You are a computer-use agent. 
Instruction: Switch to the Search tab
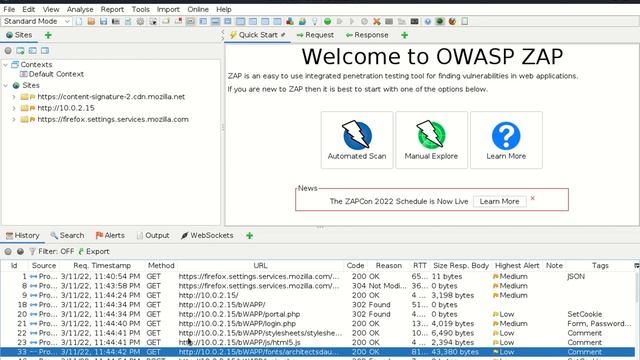point(67,236)
